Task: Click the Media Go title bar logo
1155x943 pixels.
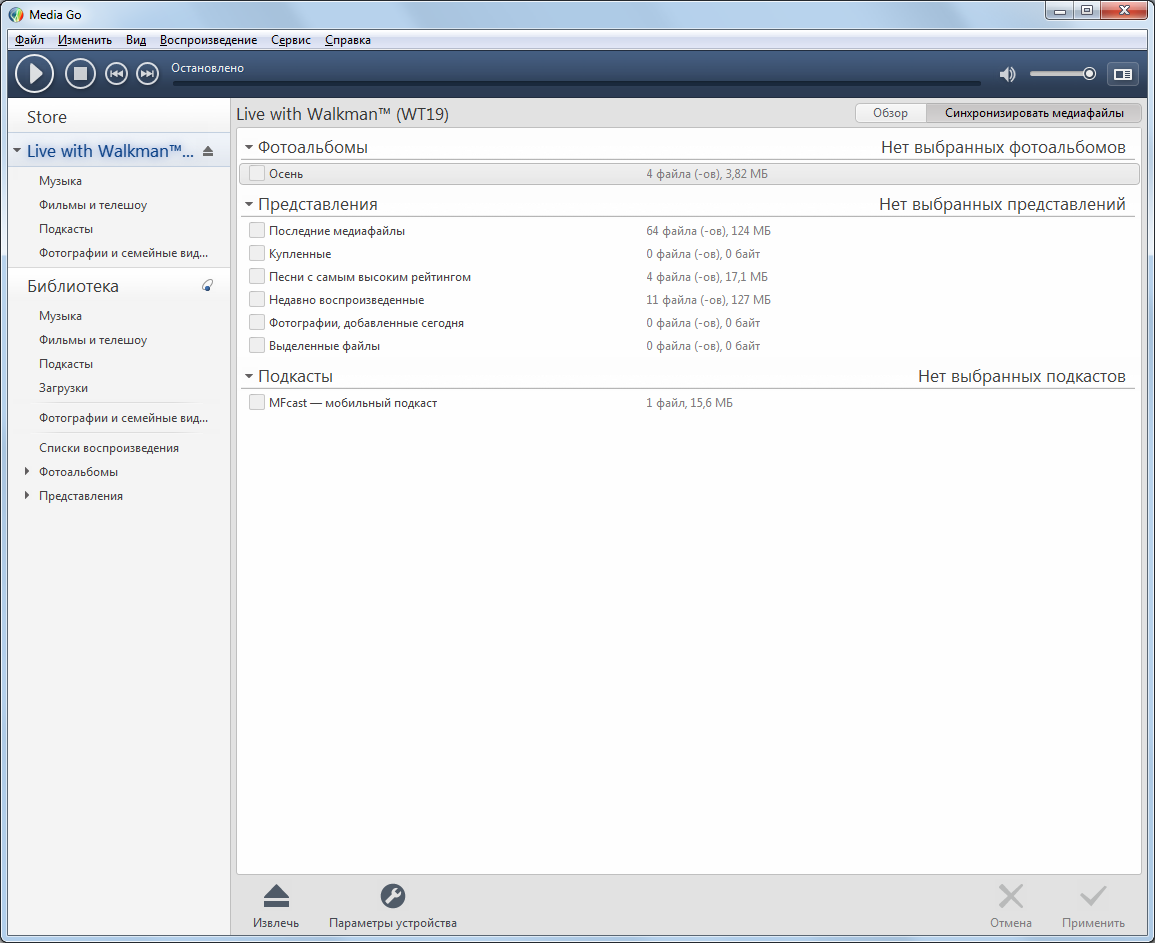Action: click(16, 14)
